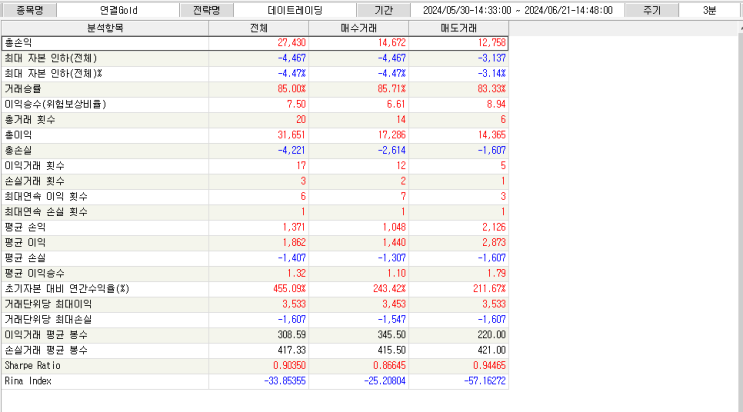Select win rate value 85.71%
Viewport: 743px width, 412px height.
pos(391,89)
